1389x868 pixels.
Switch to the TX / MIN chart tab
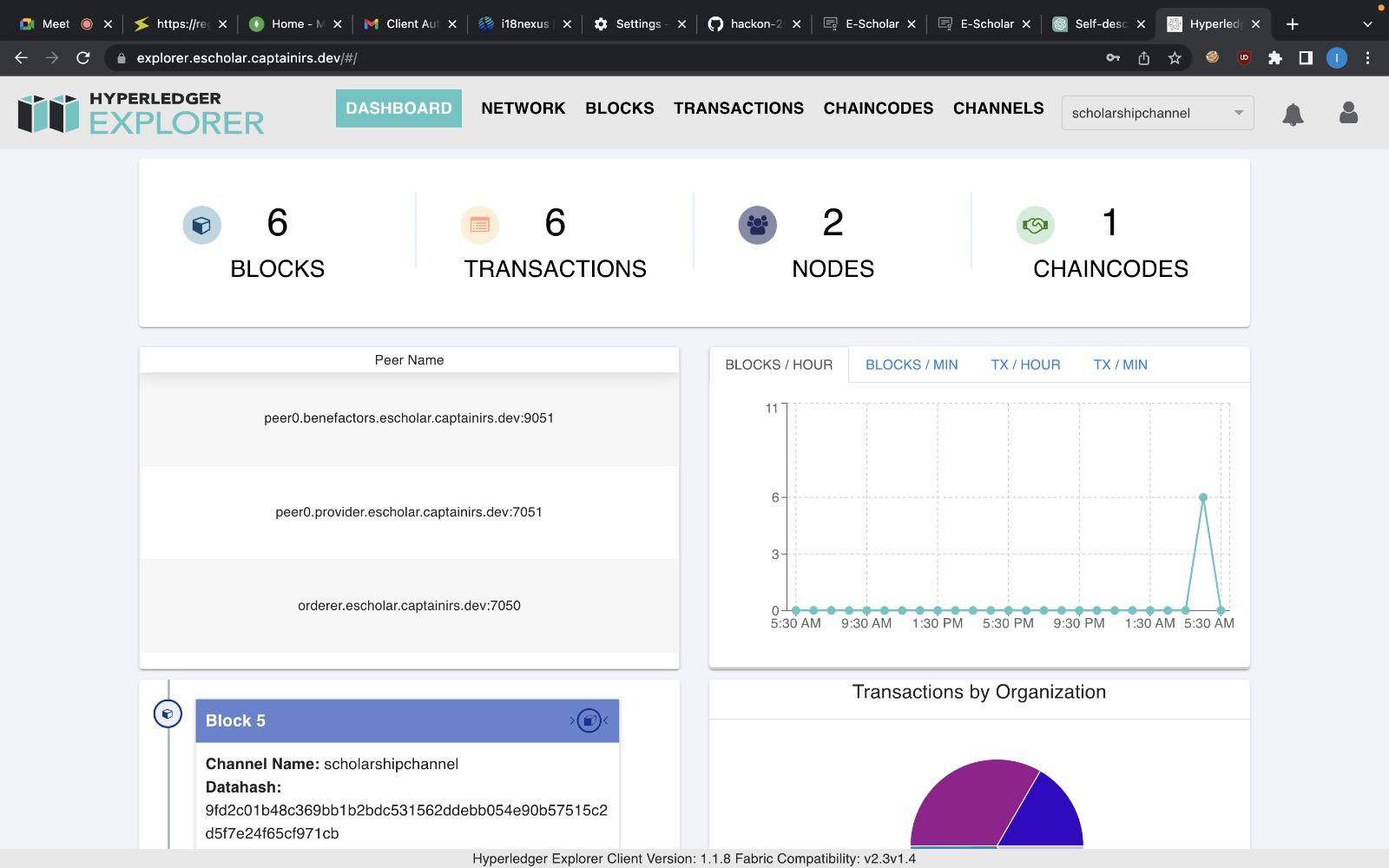(1120, 365)
